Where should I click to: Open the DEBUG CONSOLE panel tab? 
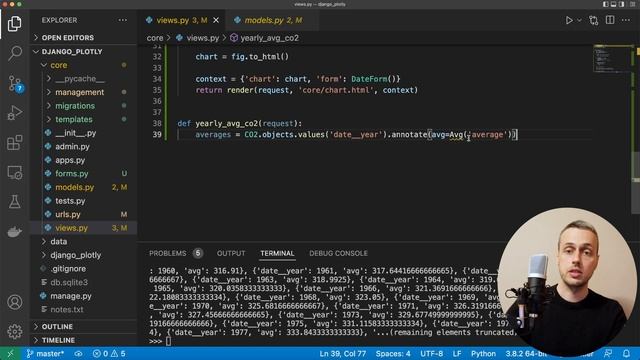[x=338, y=253]
